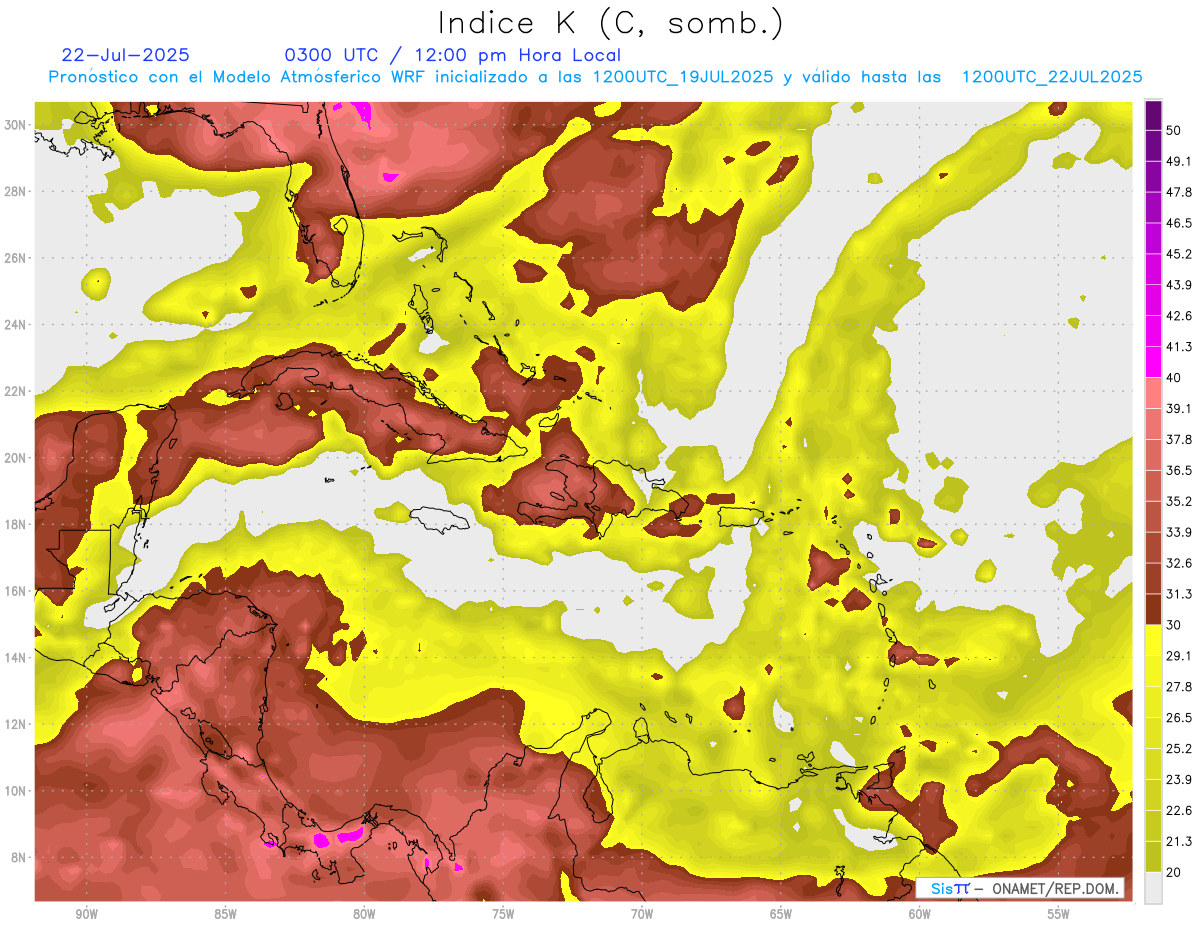
Task: Click the 30N latitude label
Action: 17,124
